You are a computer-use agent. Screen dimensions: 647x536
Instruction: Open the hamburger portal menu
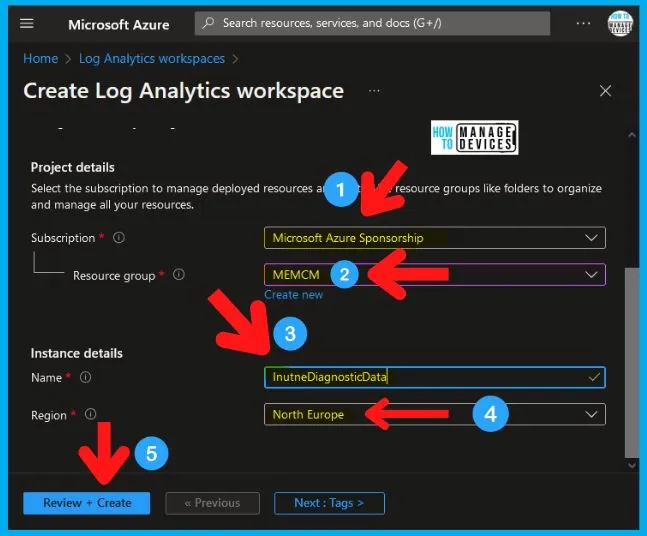click(27, 24)
